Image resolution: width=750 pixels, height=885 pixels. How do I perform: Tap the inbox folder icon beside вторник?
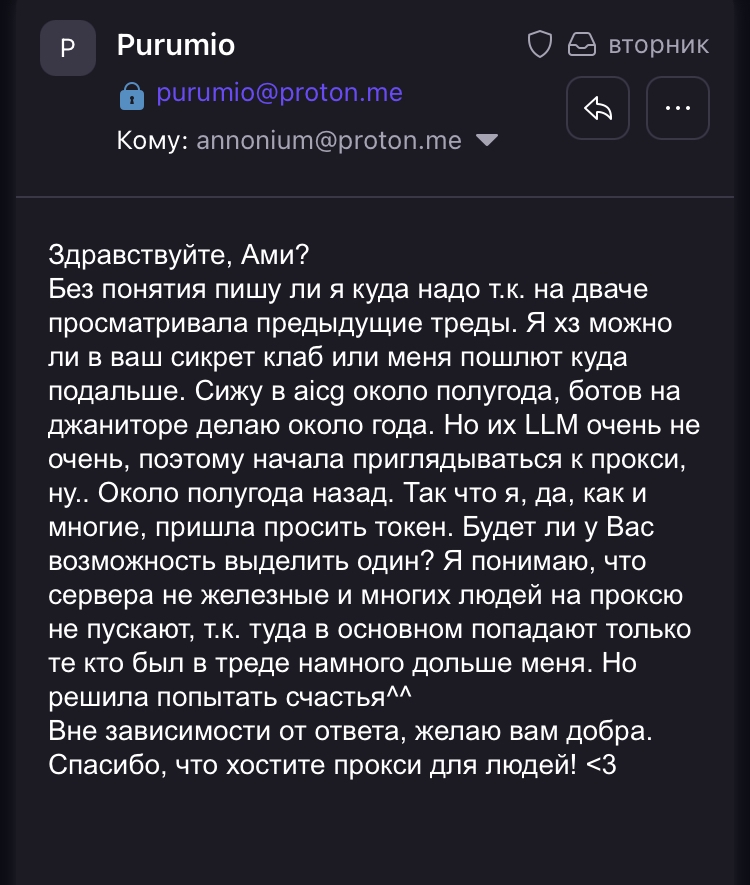(581, 45)
